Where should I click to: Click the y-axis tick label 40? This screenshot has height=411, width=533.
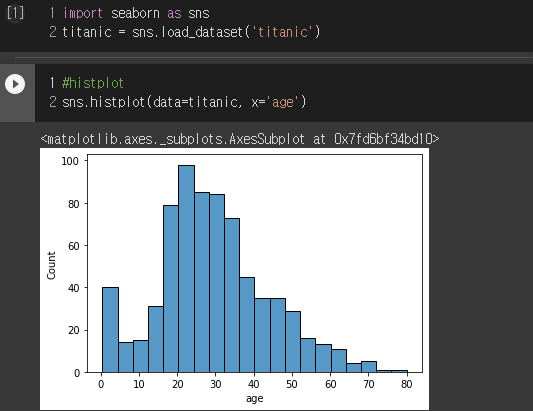[x=74, y=288]
